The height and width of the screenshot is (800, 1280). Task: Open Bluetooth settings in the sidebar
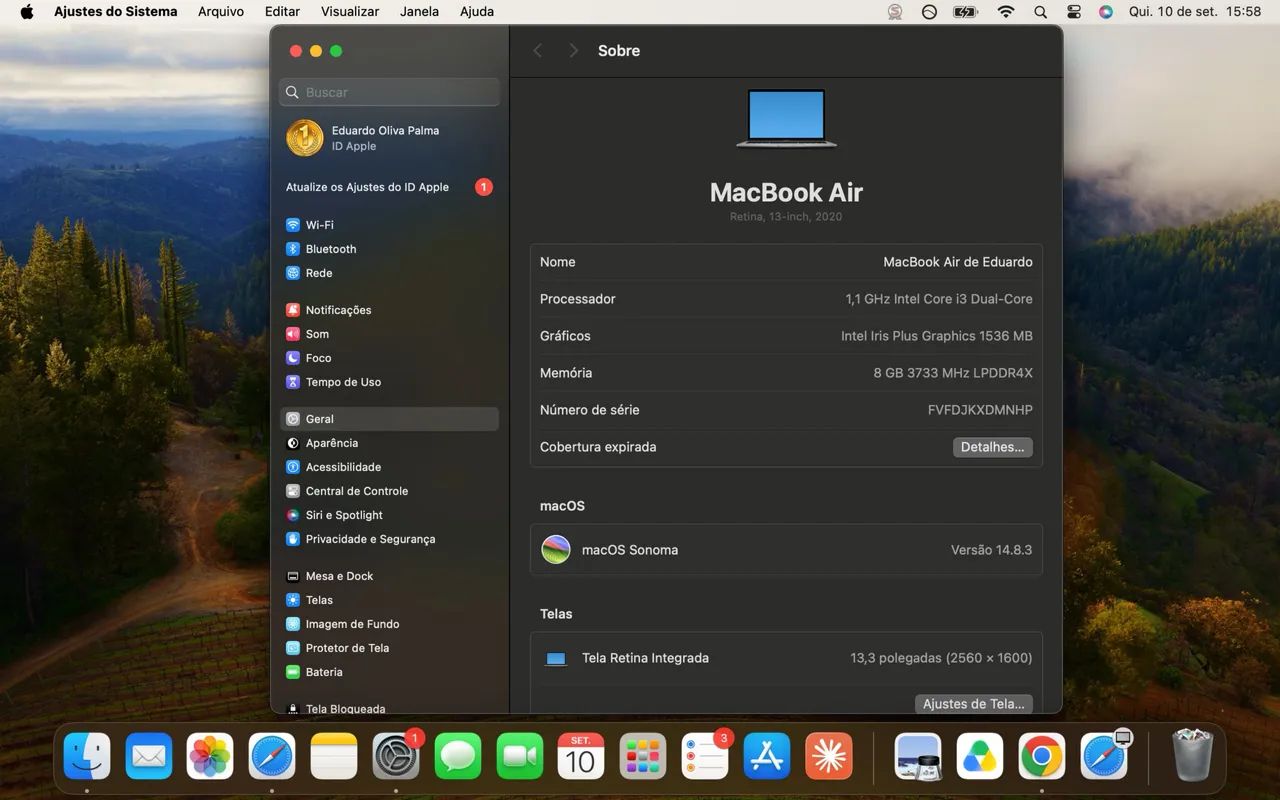[389, 249]
